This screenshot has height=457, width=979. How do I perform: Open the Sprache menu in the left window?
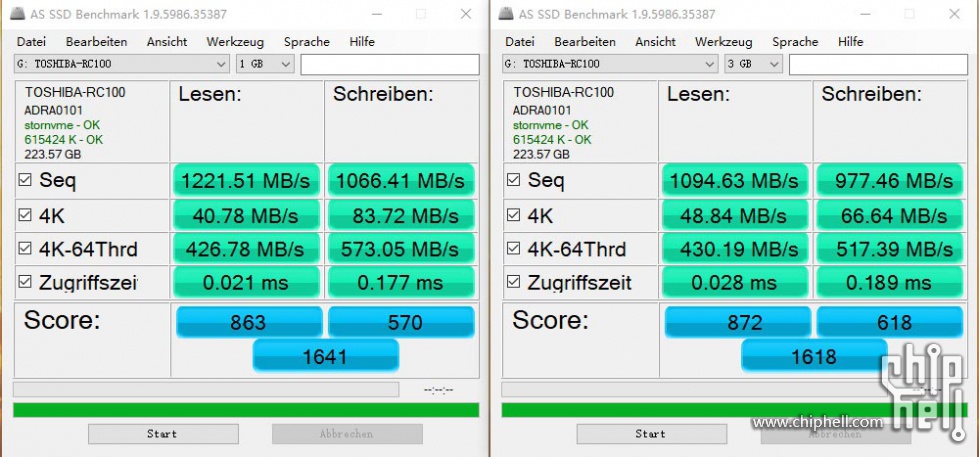(x=307, y=42)
